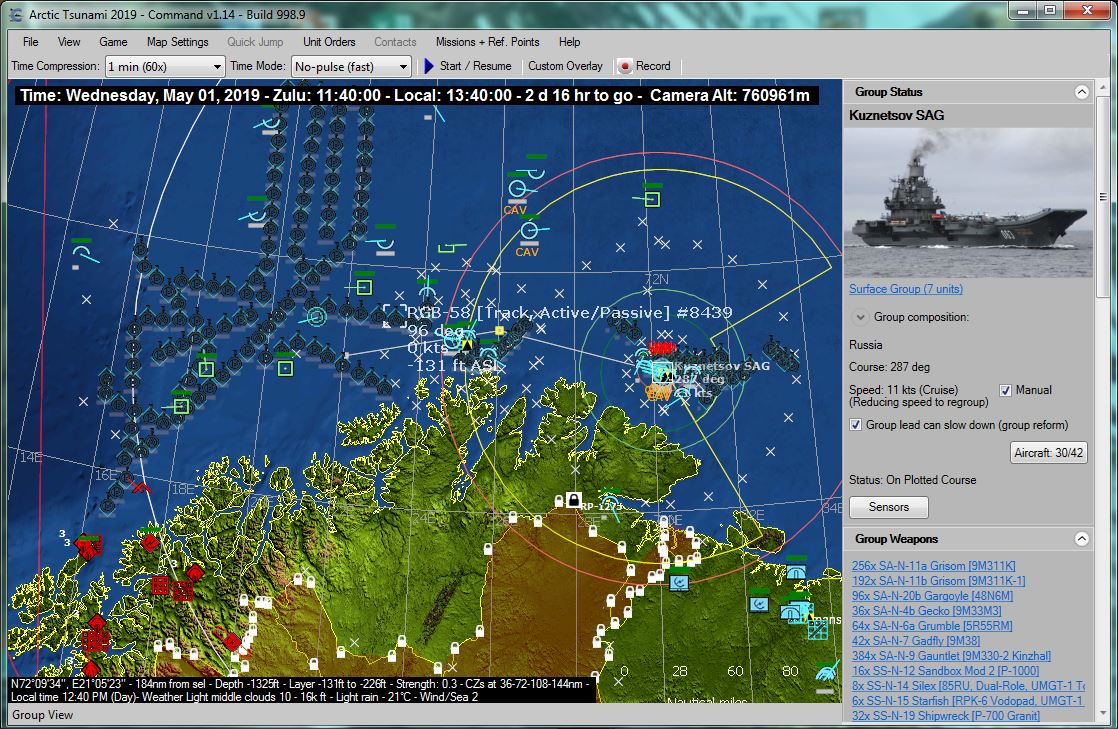Open SA-N-9 Gauntlet weapon link

point(951,656)
